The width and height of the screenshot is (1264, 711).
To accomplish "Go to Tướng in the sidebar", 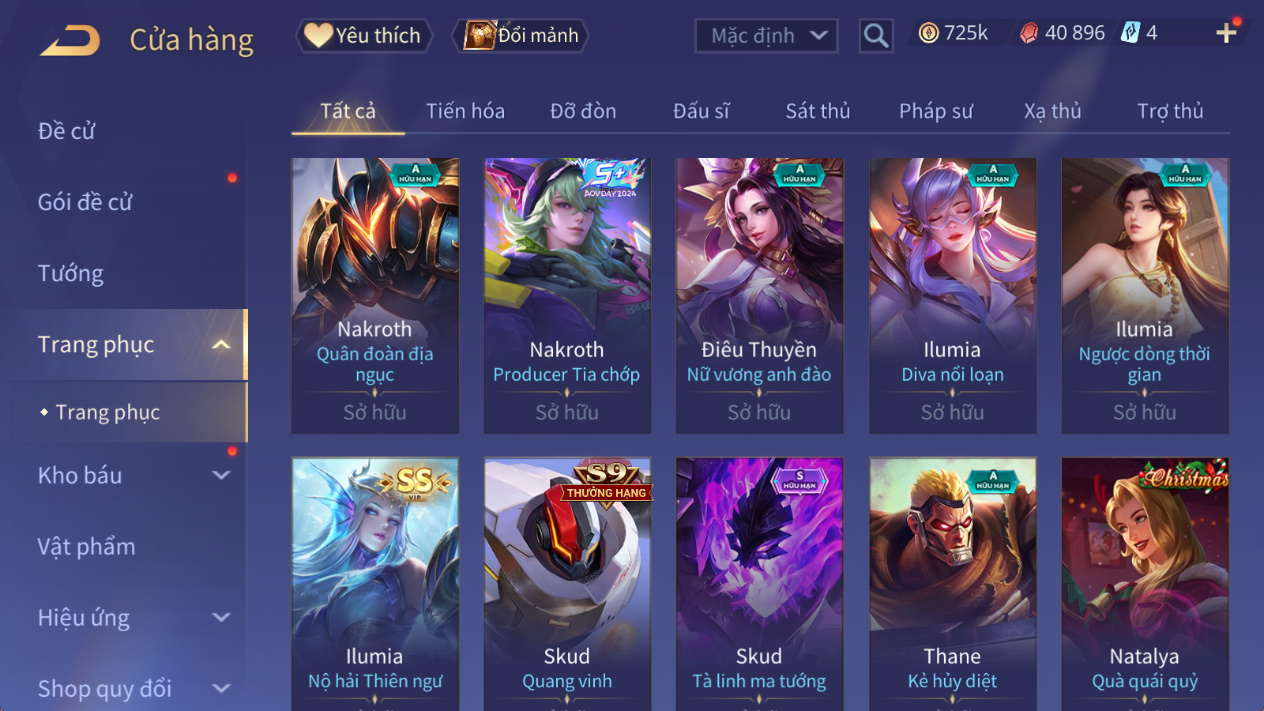I will click(70, 273).
